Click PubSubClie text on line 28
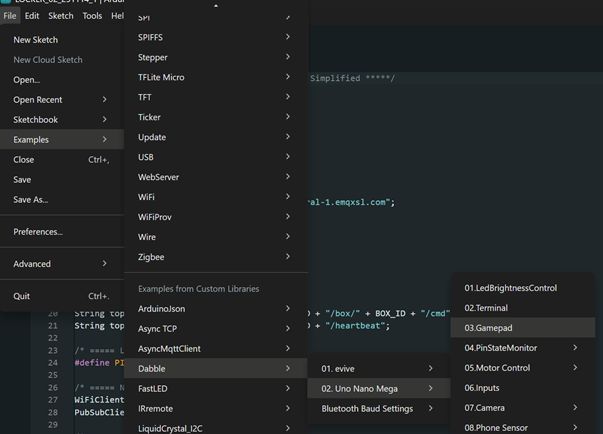603x434 pixels. (99, 412)
